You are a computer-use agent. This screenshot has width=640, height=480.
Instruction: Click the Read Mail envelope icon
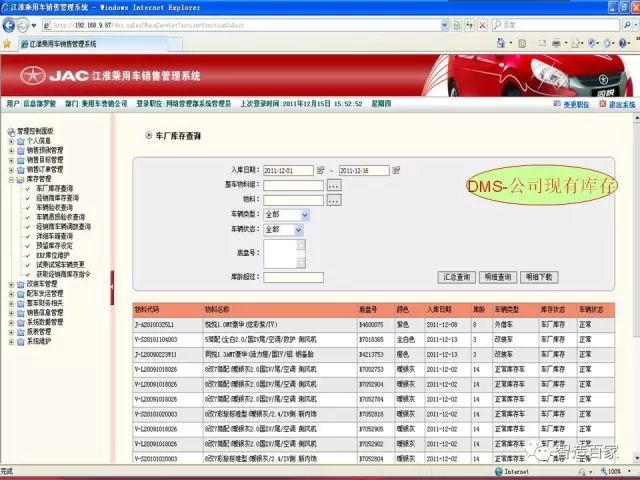542,43
